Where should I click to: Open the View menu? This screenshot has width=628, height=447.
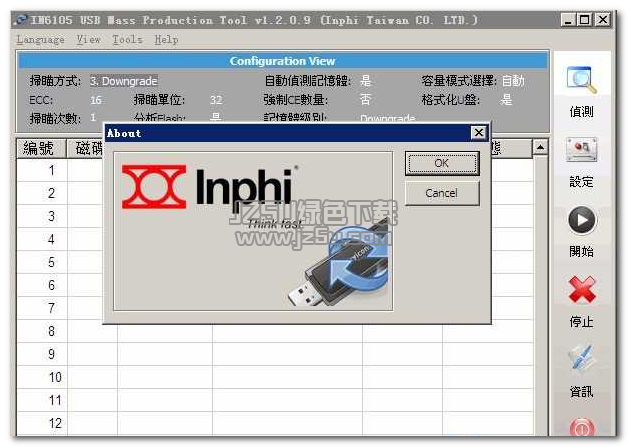click(x=89, y=40)
